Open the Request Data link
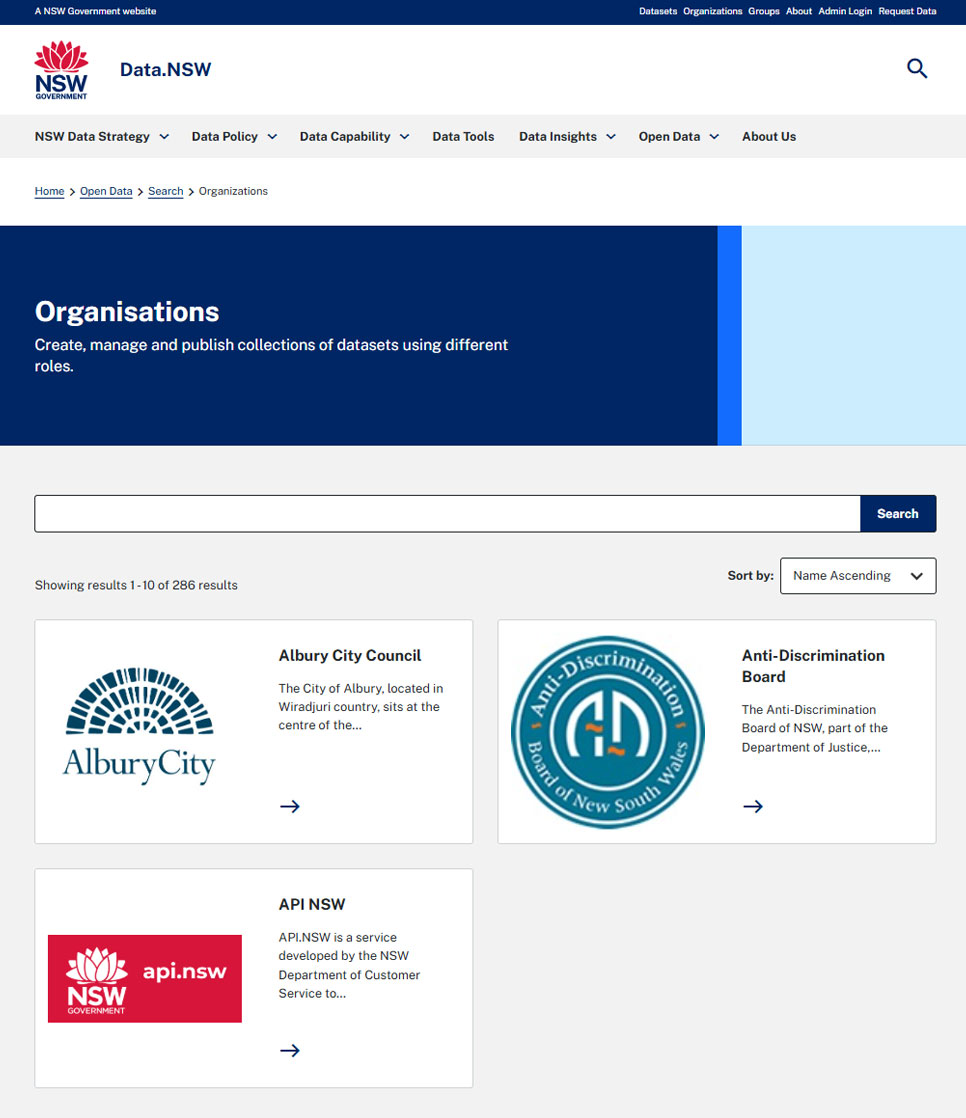The width and height of the screenshot is (966, 1118). click(x=907, y=11)
